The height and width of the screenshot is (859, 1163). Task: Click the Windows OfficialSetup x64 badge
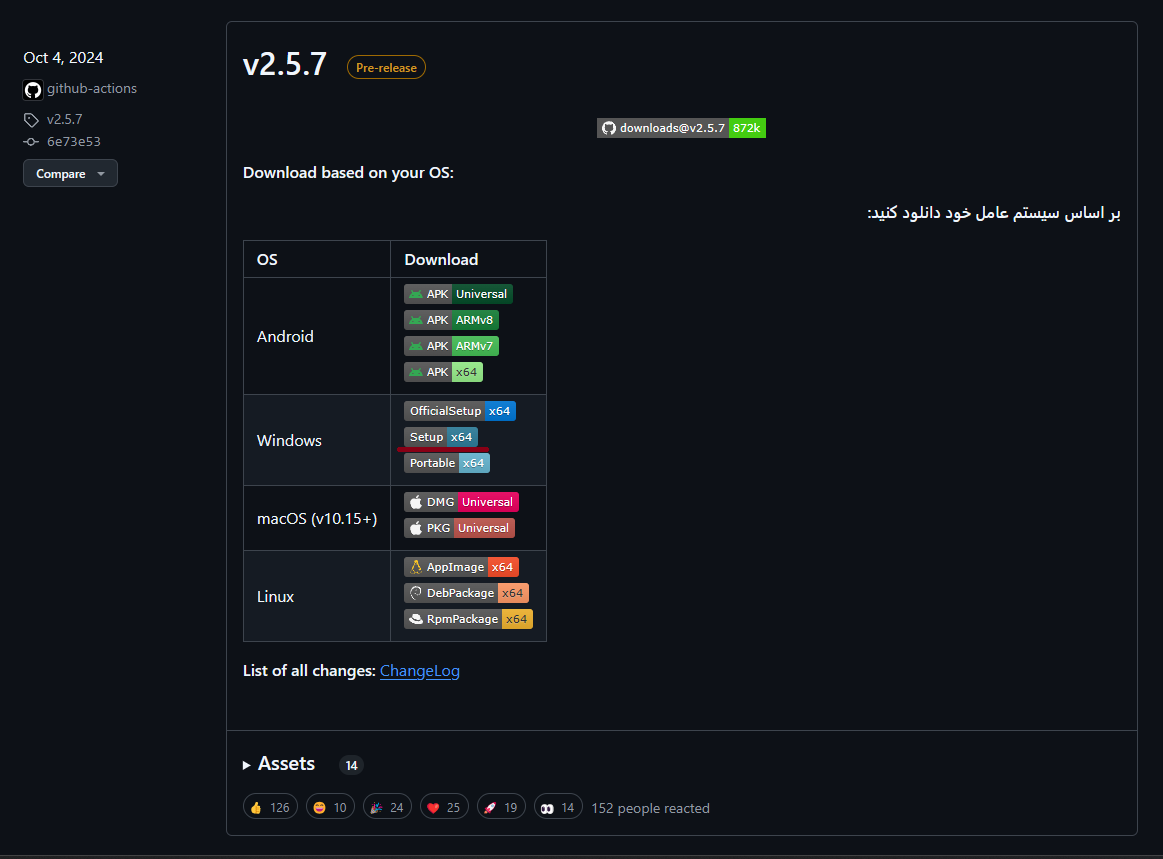[x=460, y=411]
